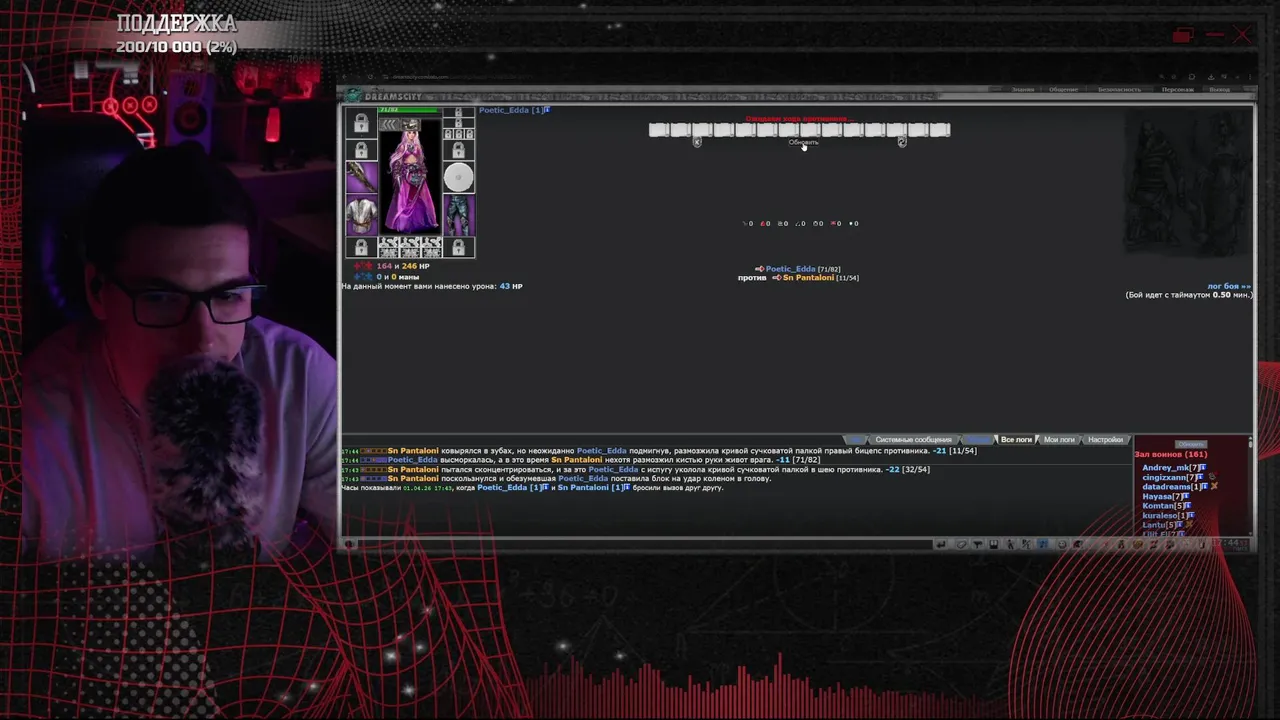Screen dimensions: 1280x720
Task: Switch to the Системные сообщения tab
Action: (x=913, y=440)
